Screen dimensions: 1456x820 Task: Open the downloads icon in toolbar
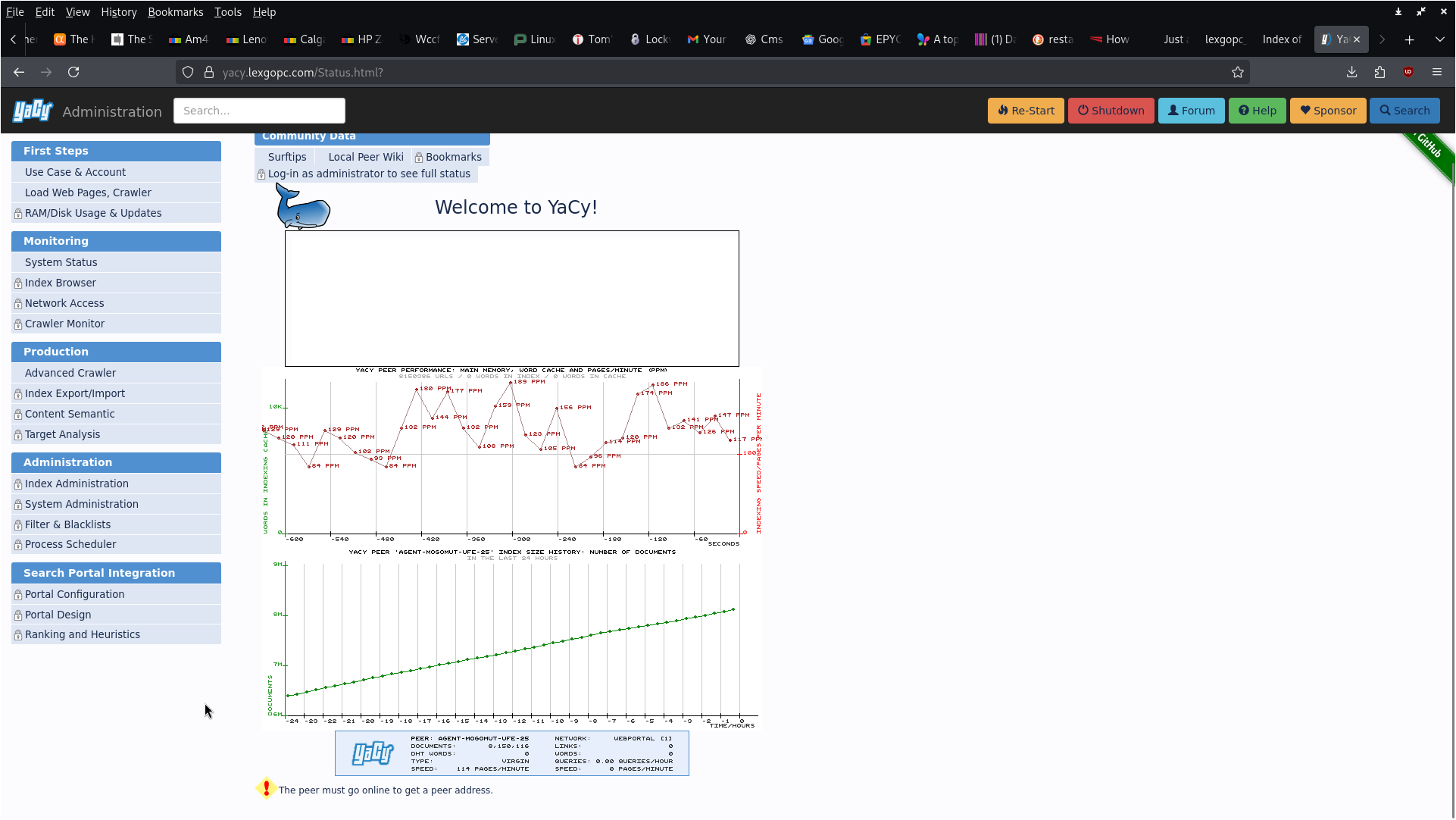1351,72
